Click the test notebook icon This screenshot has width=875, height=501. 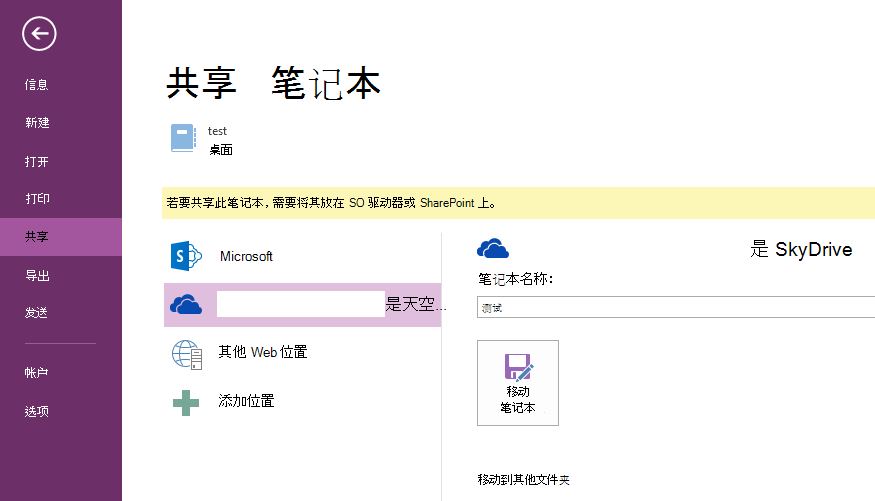click(183, 138)
